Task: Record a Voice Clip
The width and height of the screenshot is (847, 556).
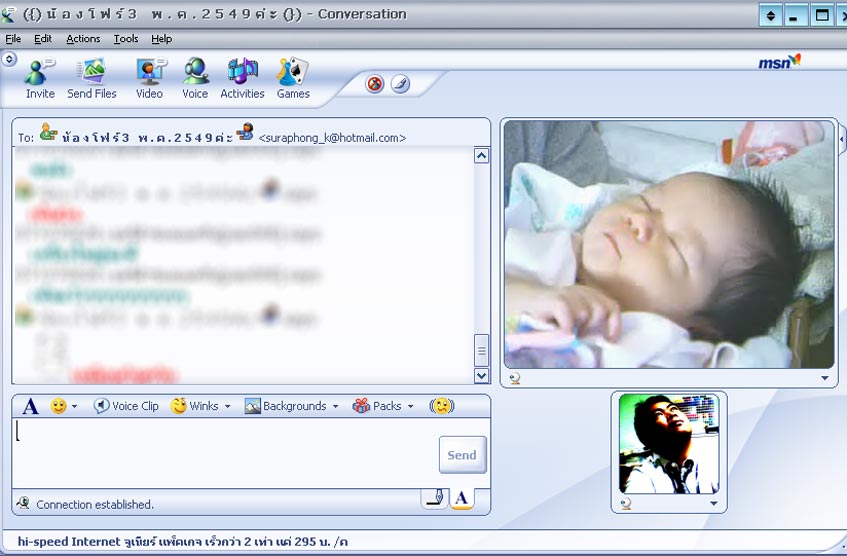Action: click(126, 406)
